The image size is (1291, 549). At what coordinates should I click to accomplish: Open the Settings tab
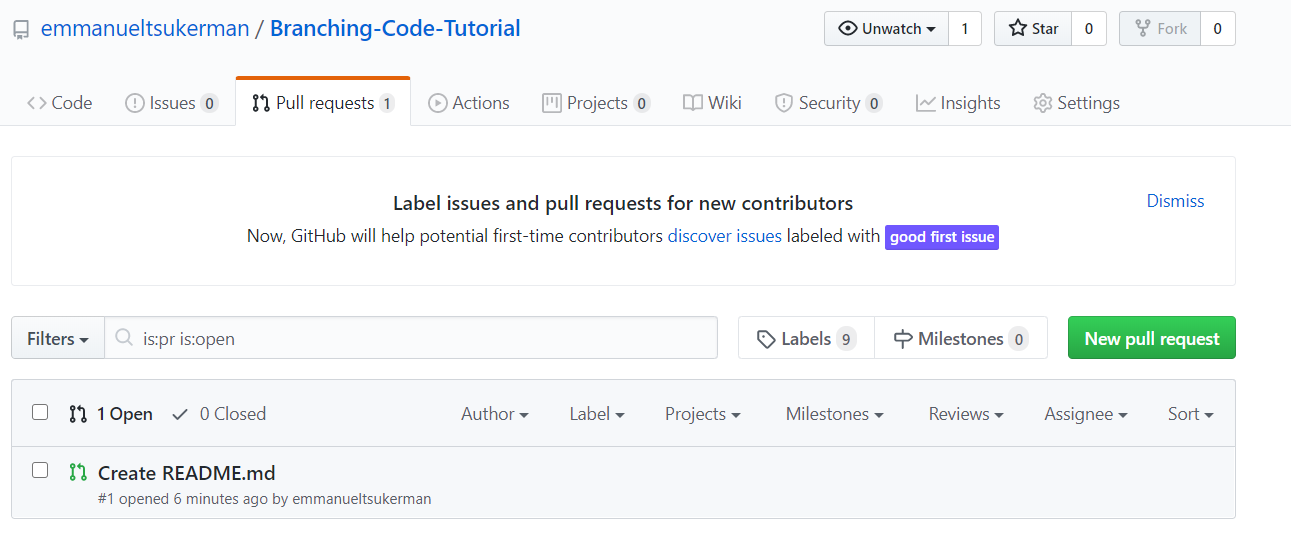point(1076,102)
